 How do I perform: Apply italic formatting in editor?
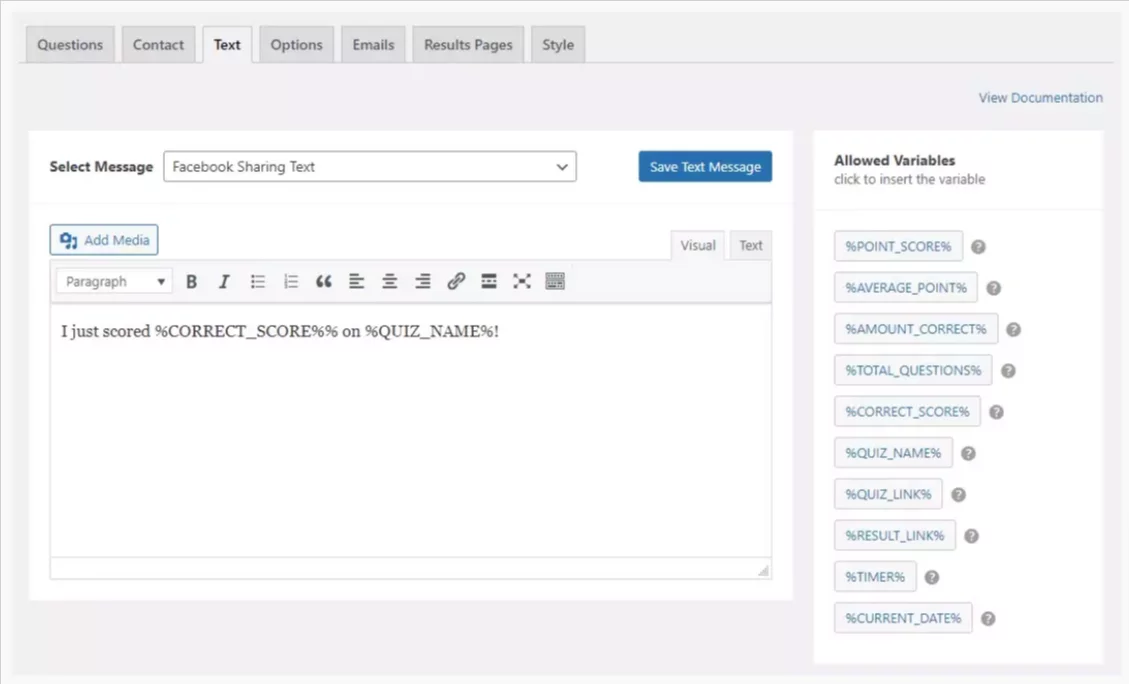point(224,282)
